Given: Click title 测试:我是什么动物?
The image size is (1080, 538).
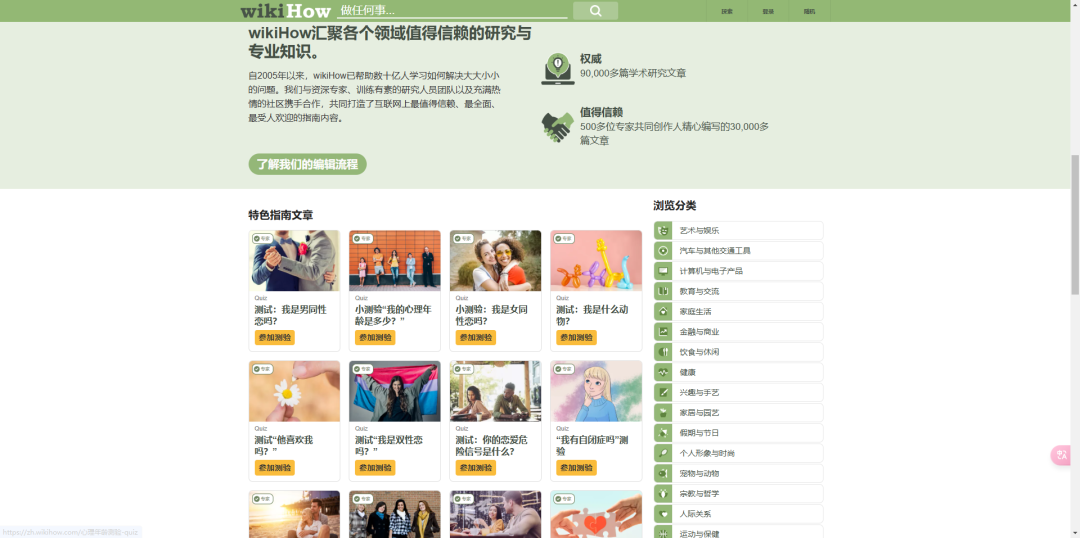Looking at the screenshot, I should click(592, 315).
